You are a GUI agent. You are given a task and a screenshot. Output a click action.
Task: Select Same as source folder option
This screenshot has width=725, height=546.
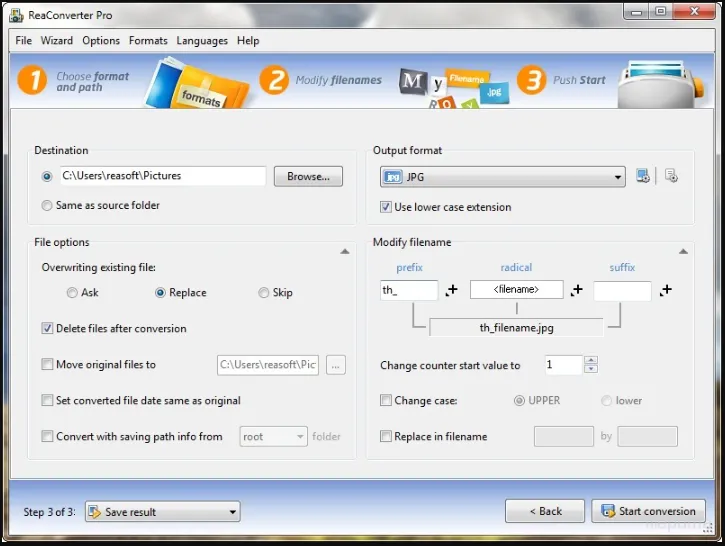point(47,205)
